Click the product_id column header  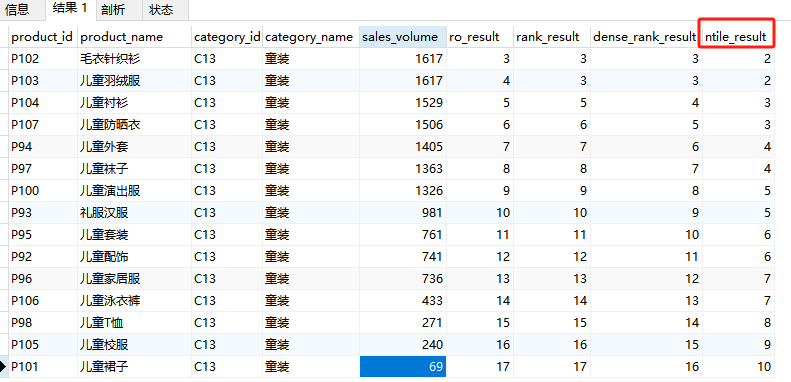click(43, 37)
